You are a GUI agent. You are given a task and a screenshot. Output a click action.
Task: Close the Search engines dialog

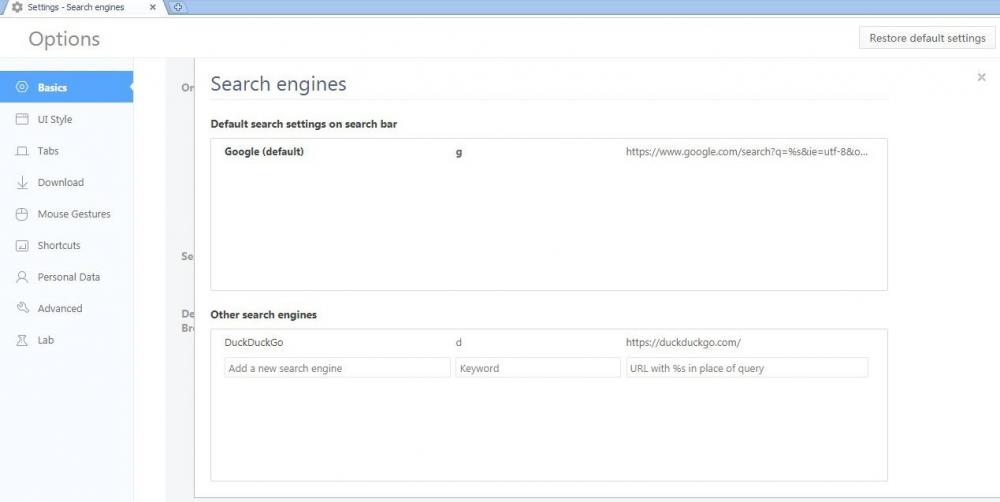coord(981,77)
